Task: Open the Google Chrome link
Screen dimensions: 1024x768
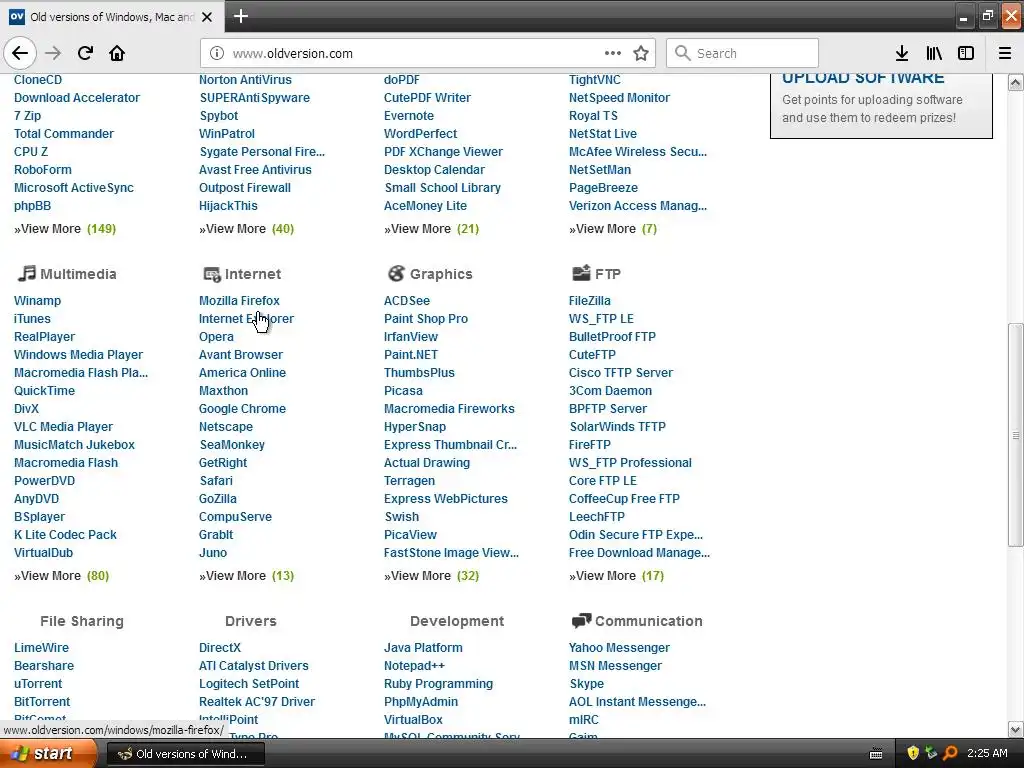Action: click(x=242, y=409)
